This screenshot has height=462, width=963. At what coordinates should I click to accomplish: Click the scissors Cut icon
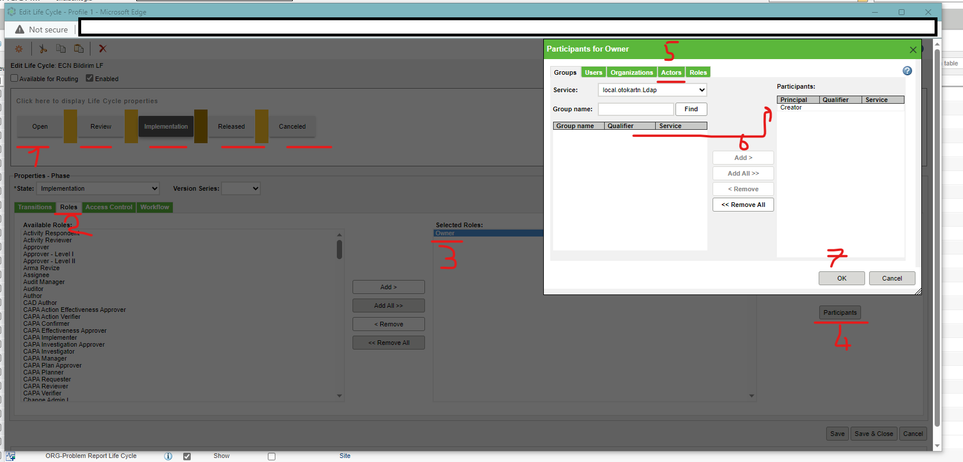pos(43,49)
